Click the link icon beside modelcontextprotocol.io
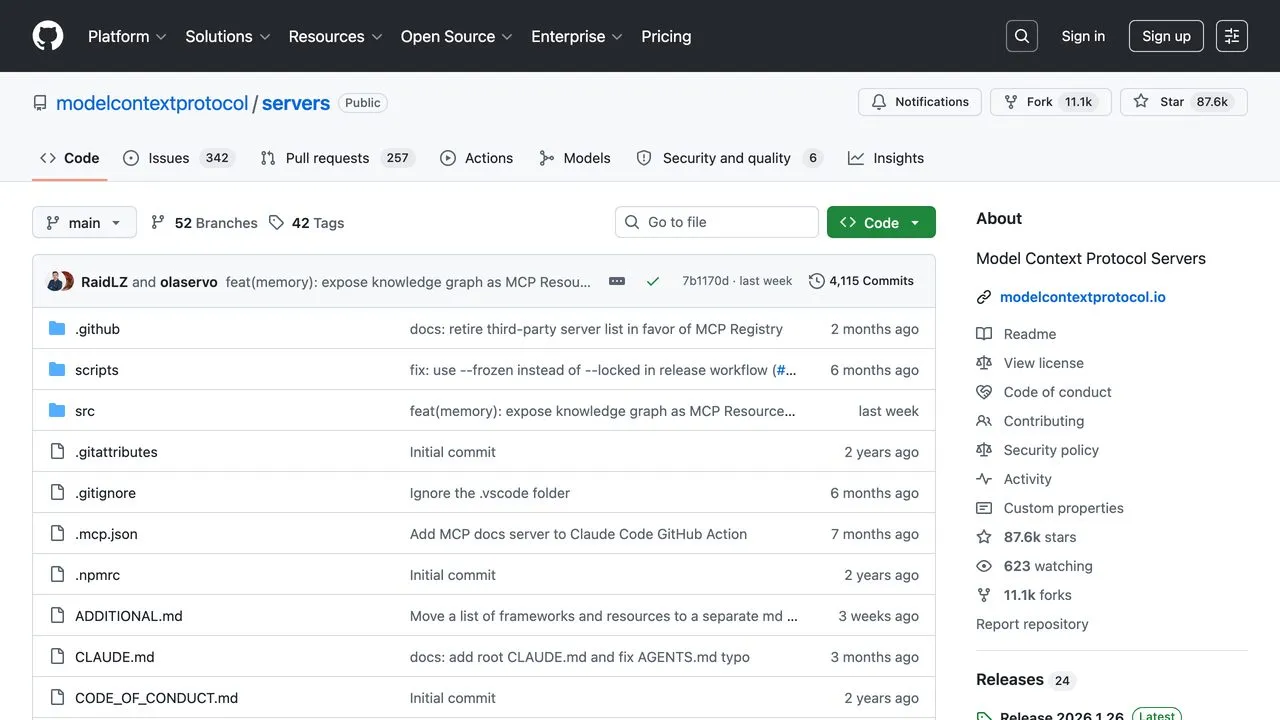1280x720 pixels. point(984,297)
